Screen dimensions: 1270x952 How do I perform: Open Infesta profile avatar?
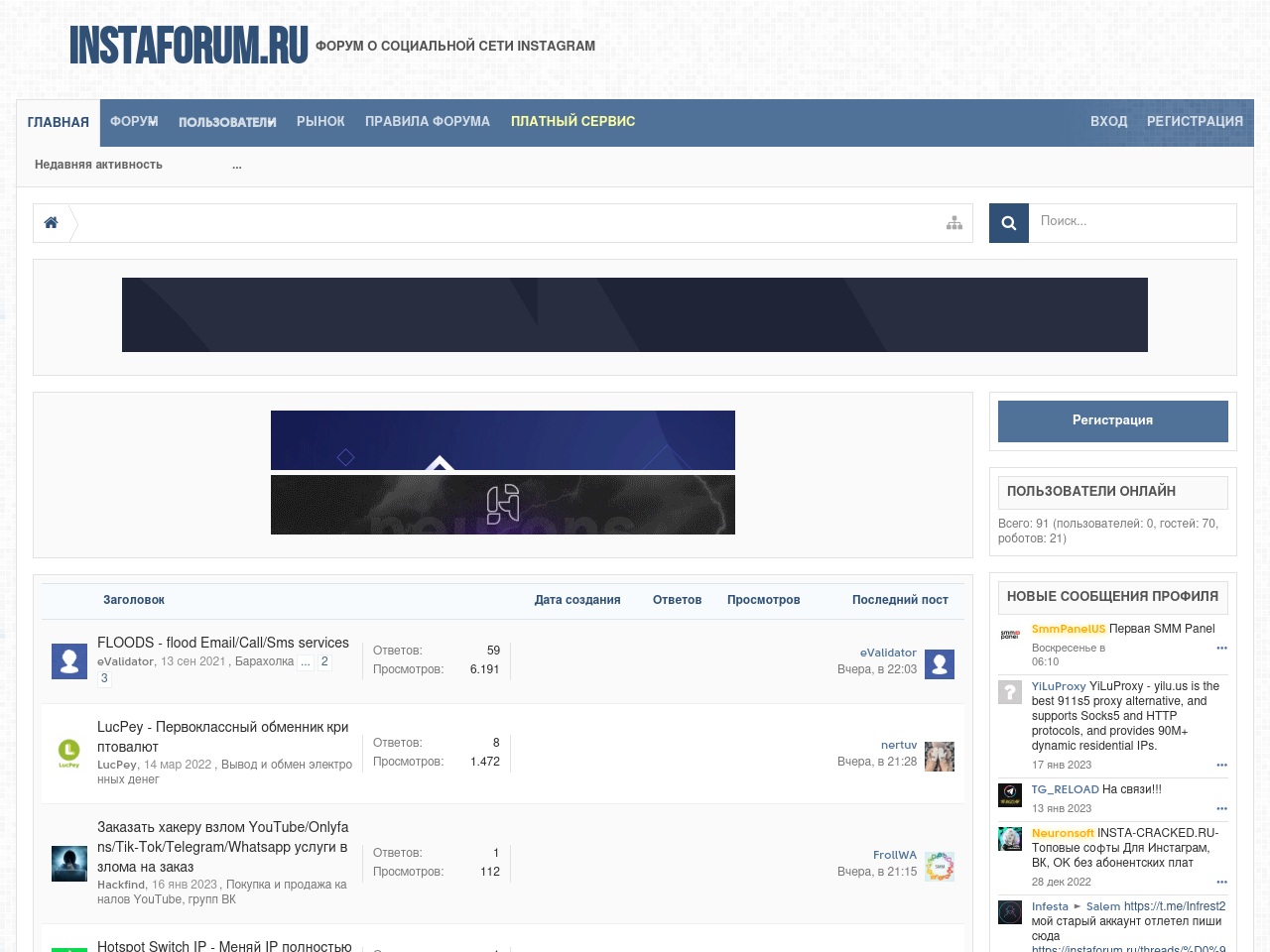coord(1010,911)
